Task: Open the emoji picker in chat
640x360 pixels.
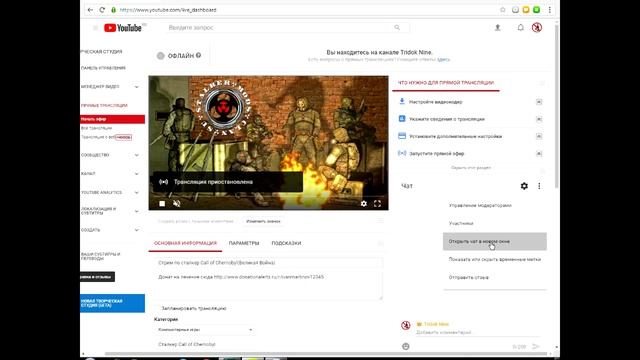Action: pos(406,346)
